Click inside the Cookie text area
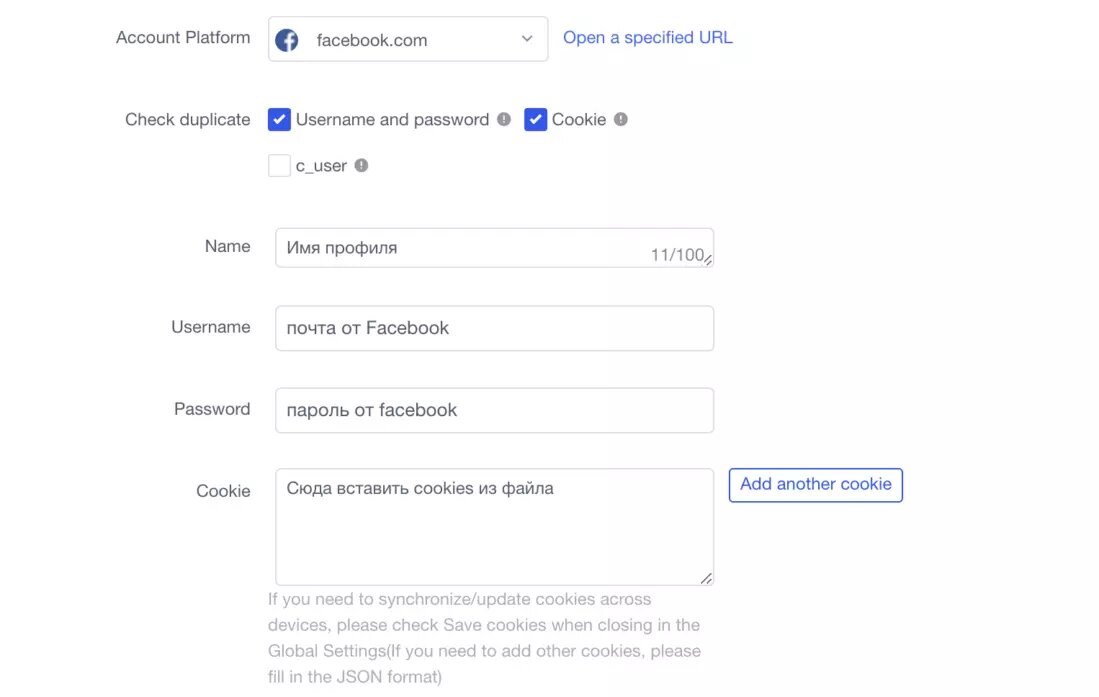 pyautogui.click(x=494, y=527)
